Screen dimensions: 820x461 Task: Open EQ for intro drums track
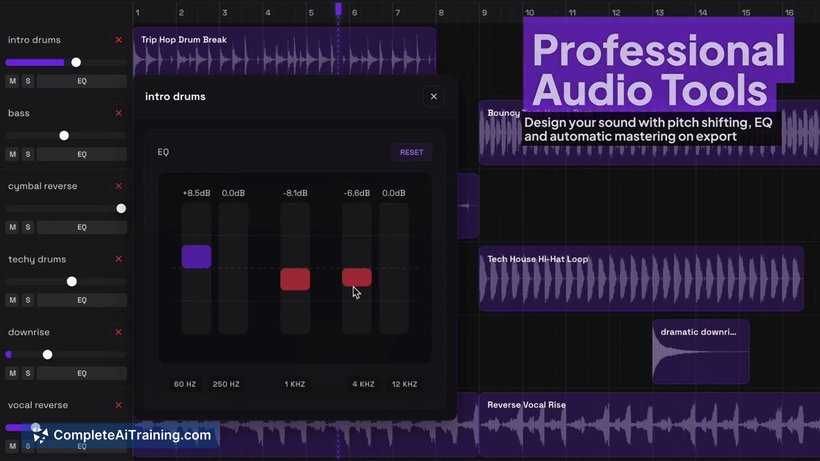coord(82,81)
